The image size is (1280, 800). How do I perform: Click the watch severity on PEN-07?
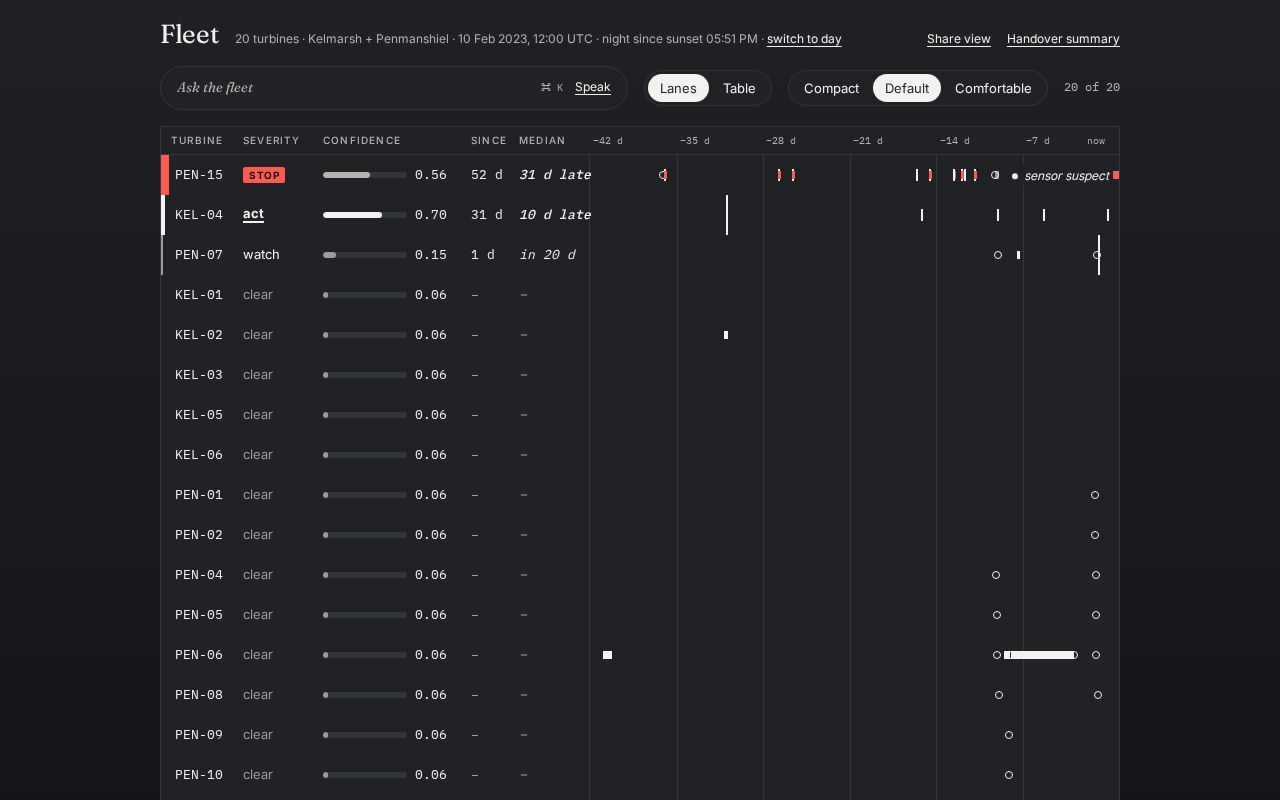pos(261,255)
